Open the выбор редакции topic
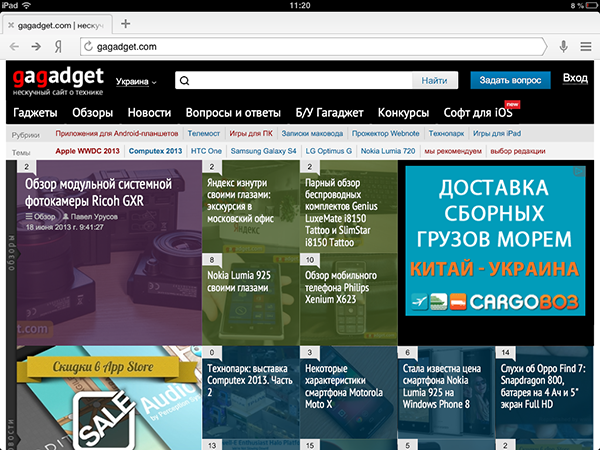The height and width of the screenshot is (450, 600). [518, 151]
